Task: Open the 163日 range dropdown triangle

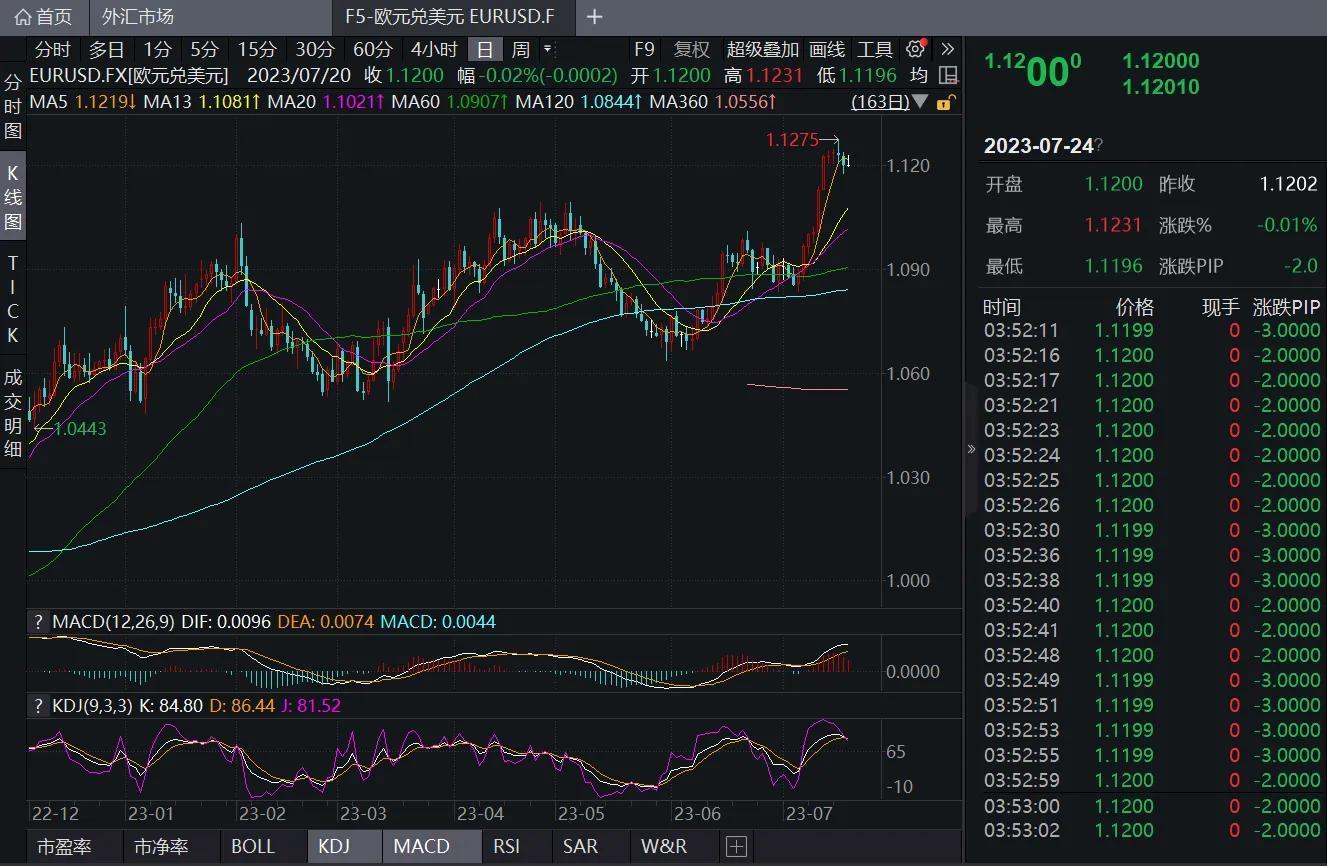Action: tap(920, 102)
